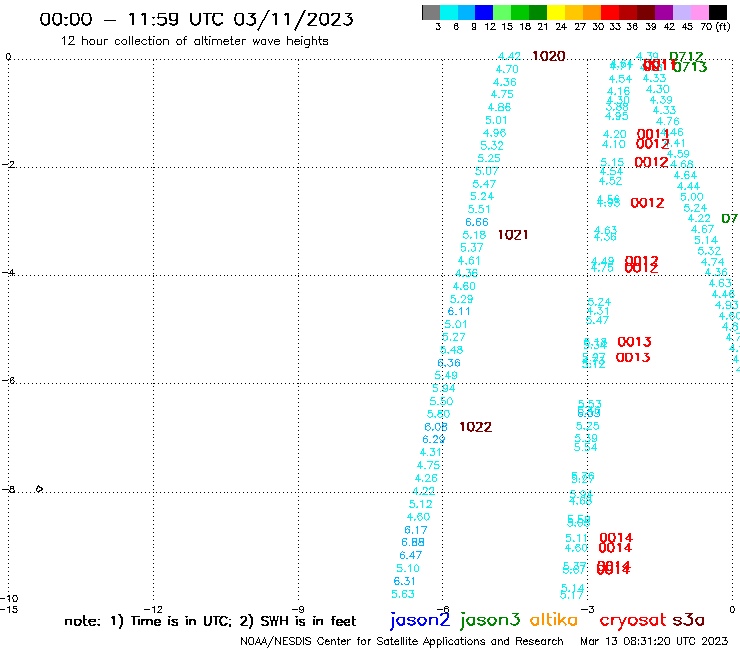740x650 pixels.
Task: Click the wave height value '6.66'
Action: pos(477,222)
